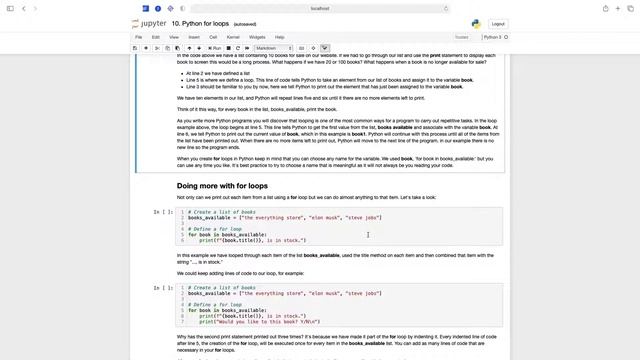Open the Widgets menu
This screenshot has height=360, width=640.
[257, 37]
